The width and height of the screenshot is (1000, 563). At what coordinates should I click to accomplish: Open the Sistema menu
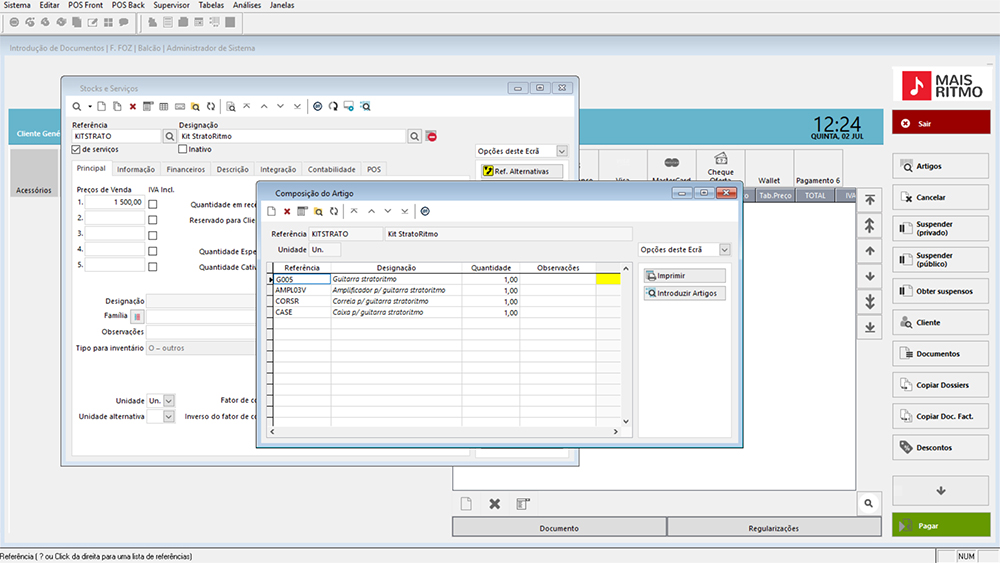tap(17, 5)
